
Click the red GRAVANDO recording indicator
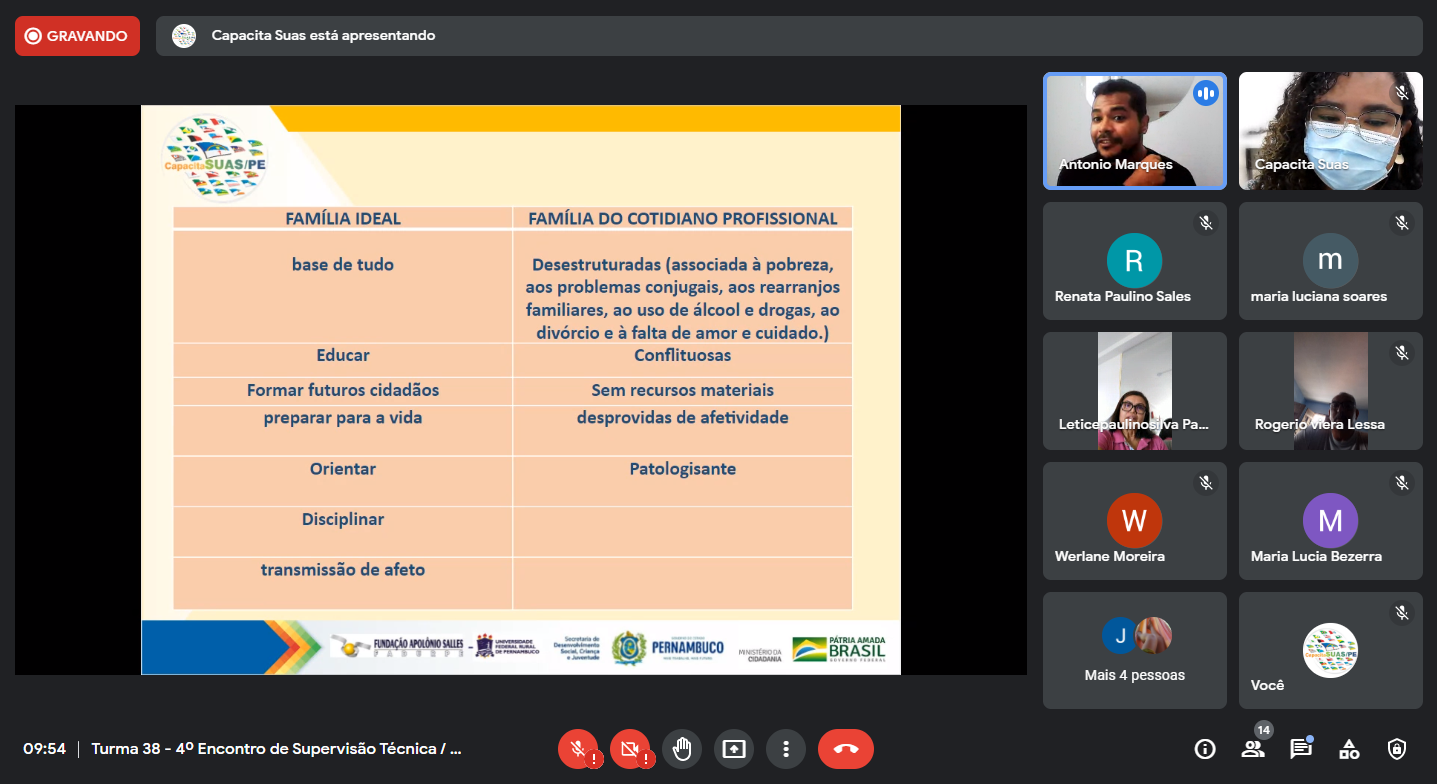(x=77, y=36)
